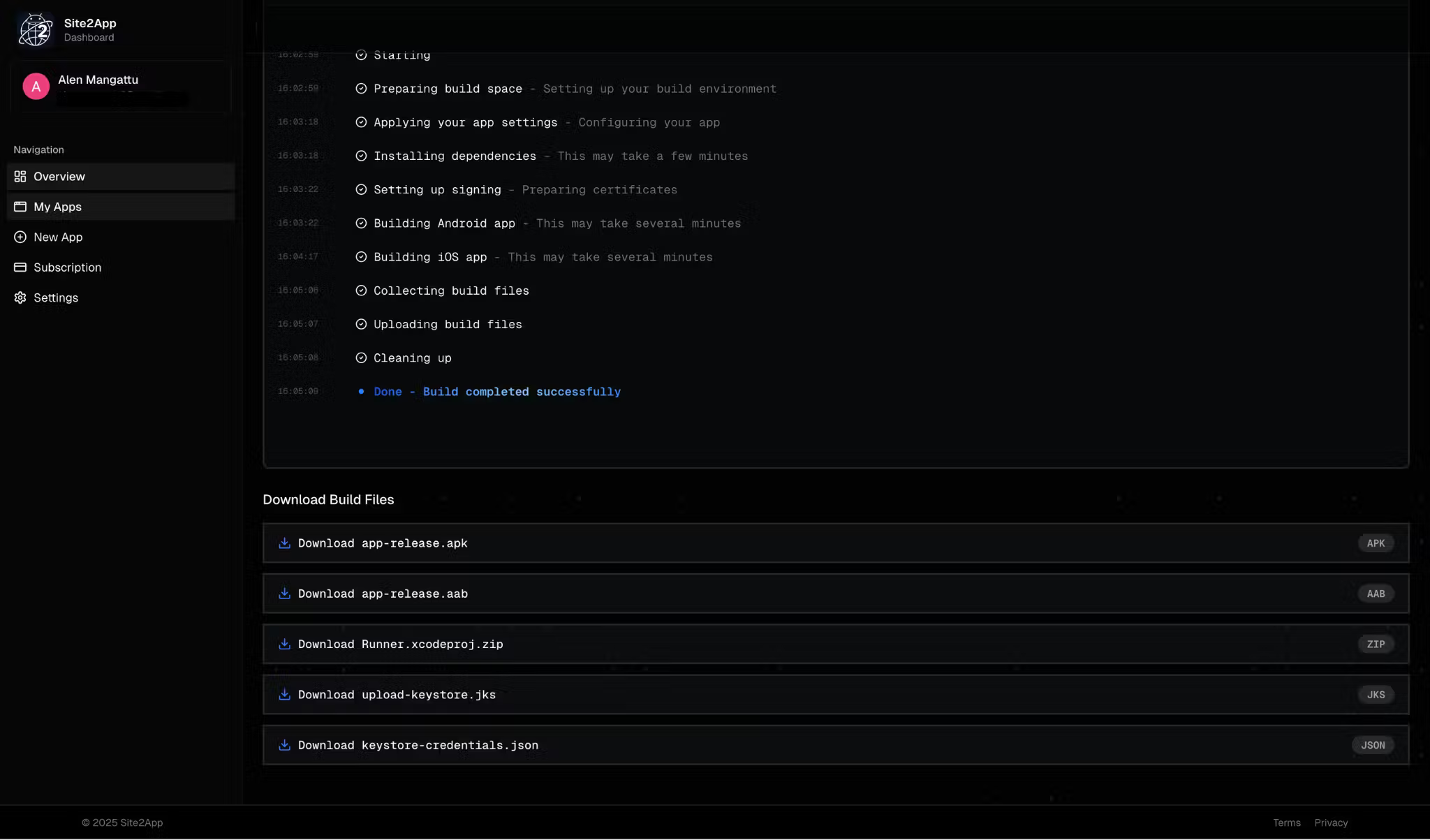Select the APK badge on the first download row
Screen dimensions: 1430x840
[1374, 543]
